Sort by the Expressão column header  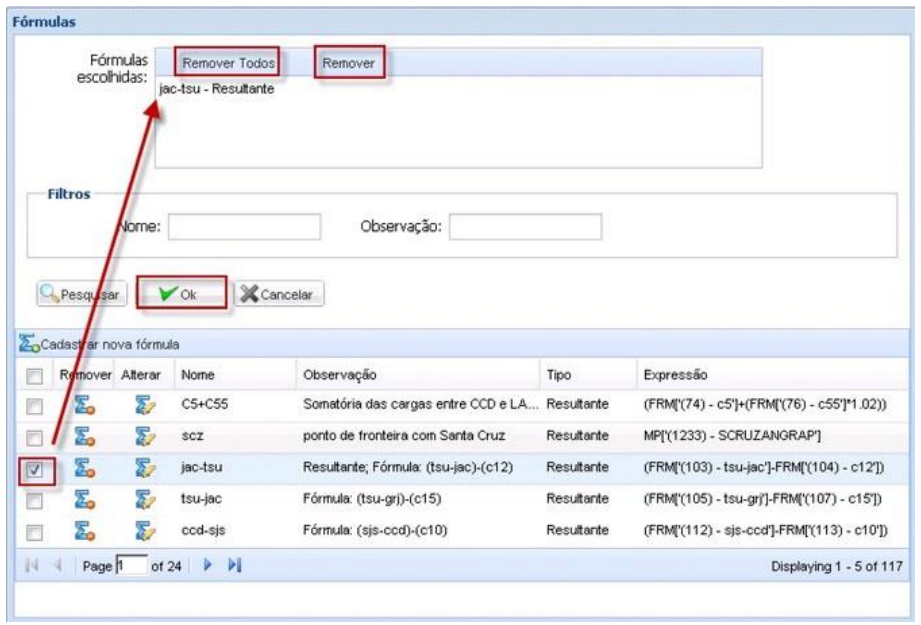677,373
